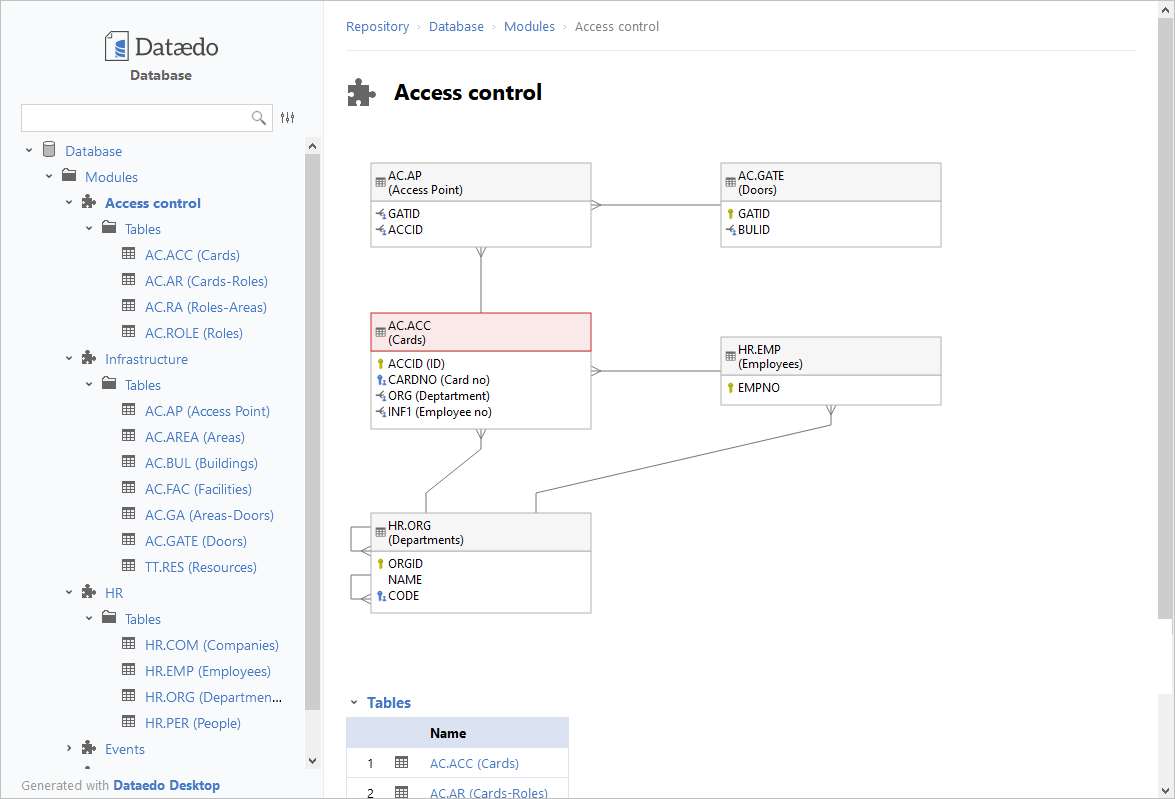Select the HR.EMP (Employees) diagram entity header

tap(830, 357)
